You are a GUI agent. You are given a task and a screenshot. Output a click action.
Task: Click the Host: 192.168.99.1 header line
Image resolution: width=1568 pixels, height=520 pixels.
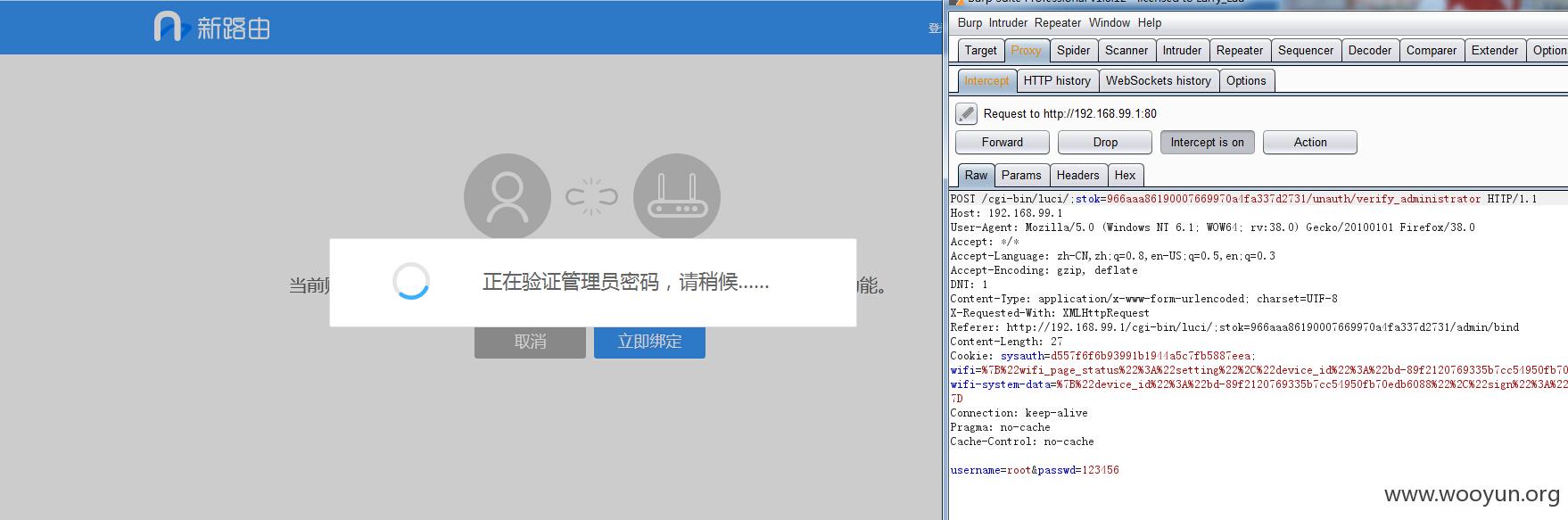[x=1006, y=213]
